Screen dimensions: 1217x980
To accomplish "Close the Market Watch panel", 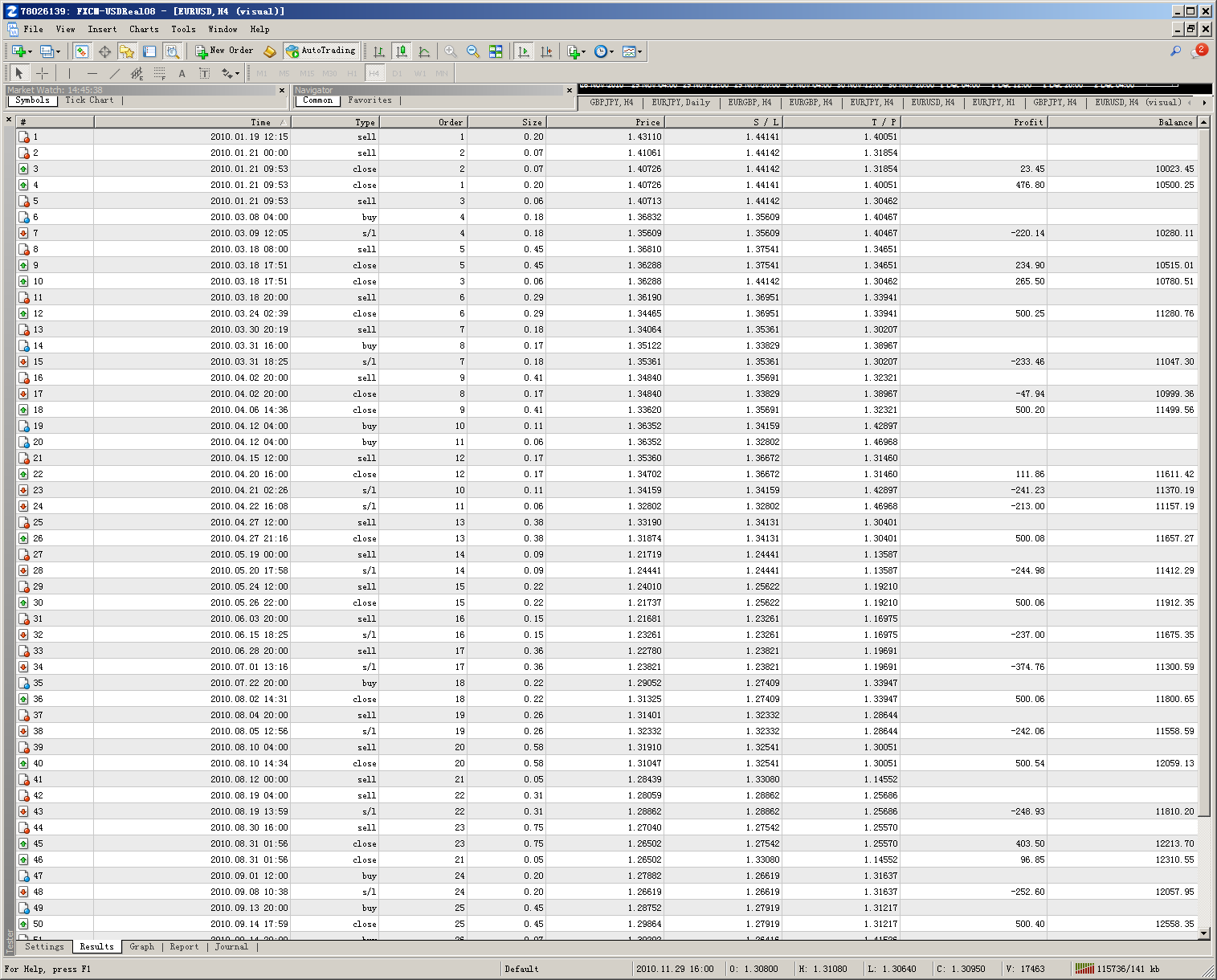I will pos(282,90).
